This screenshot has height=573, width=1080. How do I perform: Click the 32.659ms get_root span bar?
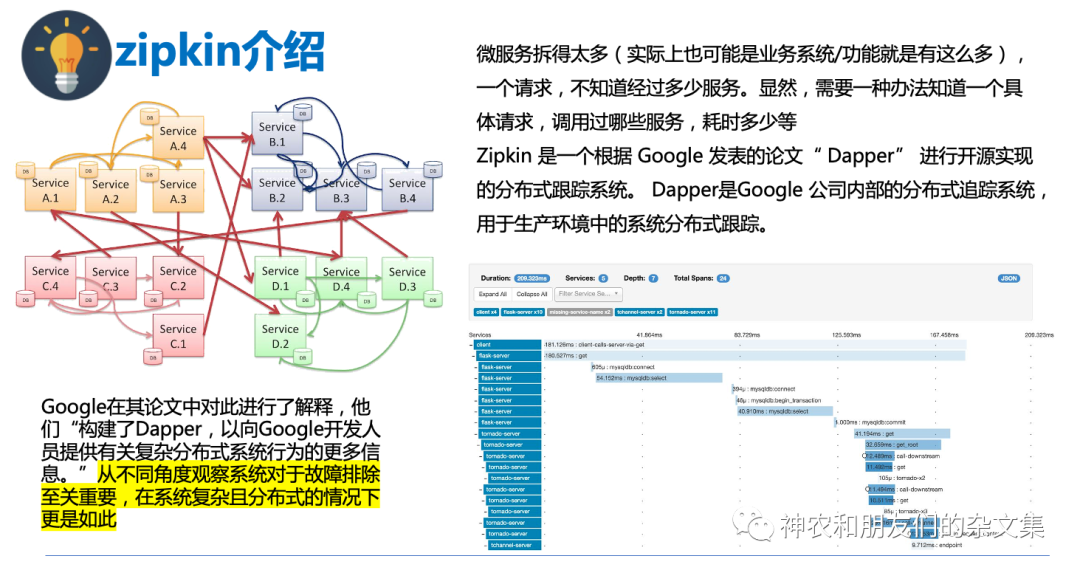[x=904, y=445]
